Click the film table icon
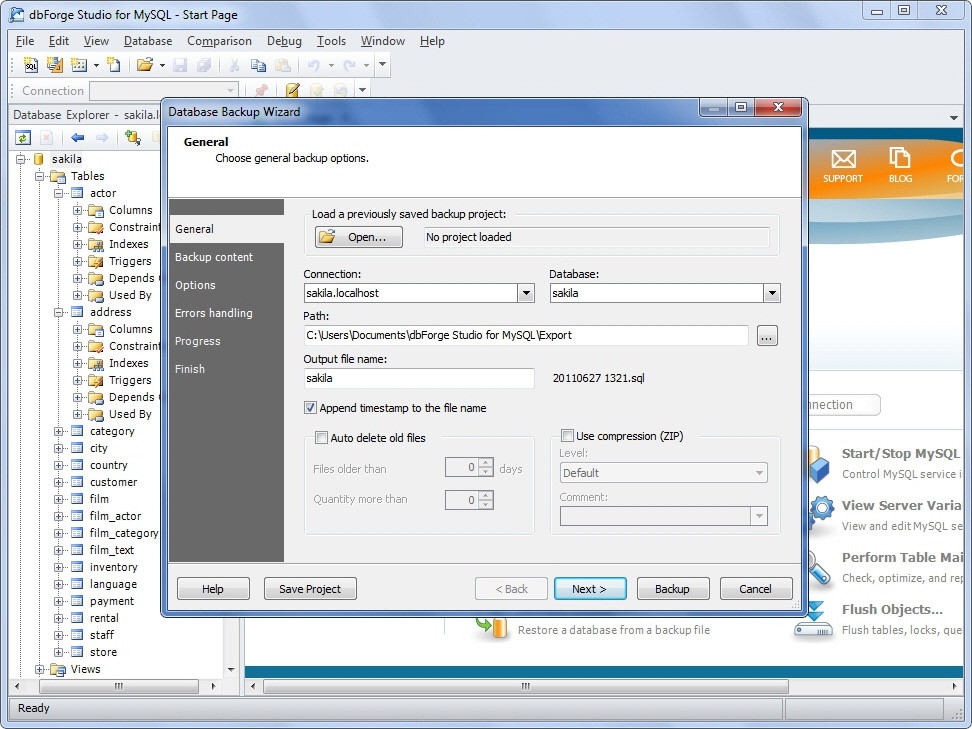 (77, 499)
